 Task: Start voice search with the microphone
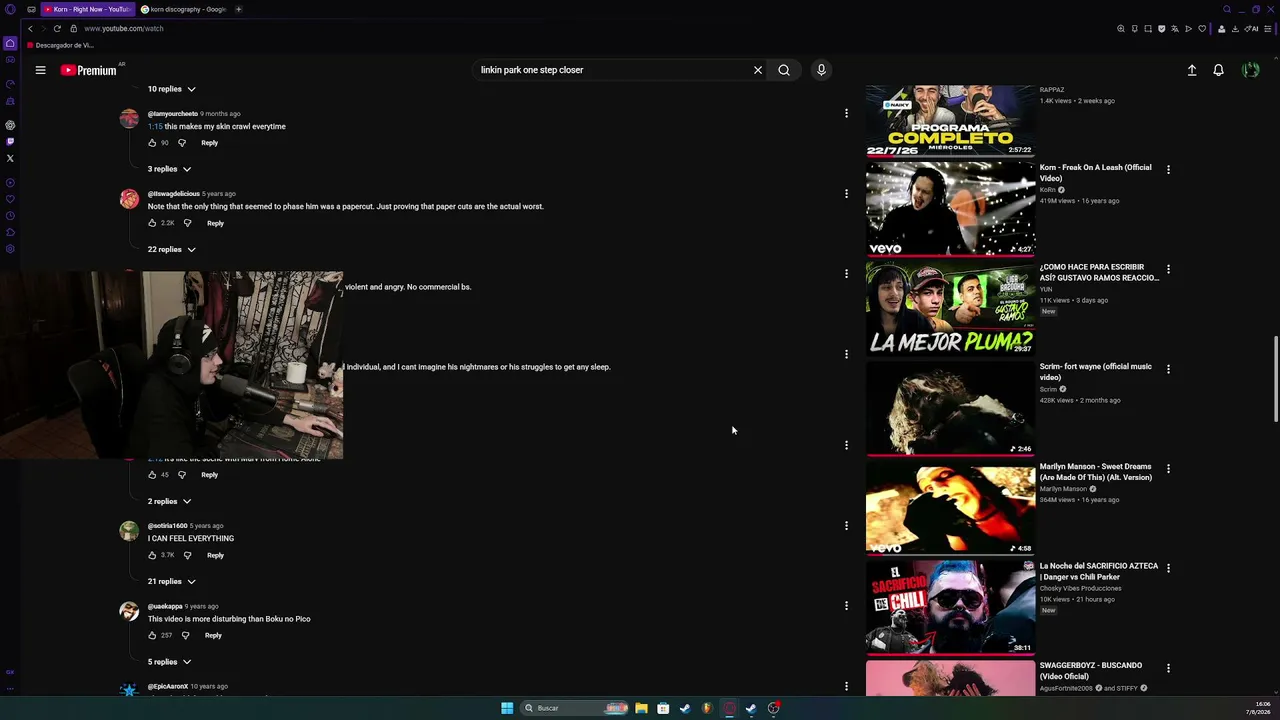821,70
